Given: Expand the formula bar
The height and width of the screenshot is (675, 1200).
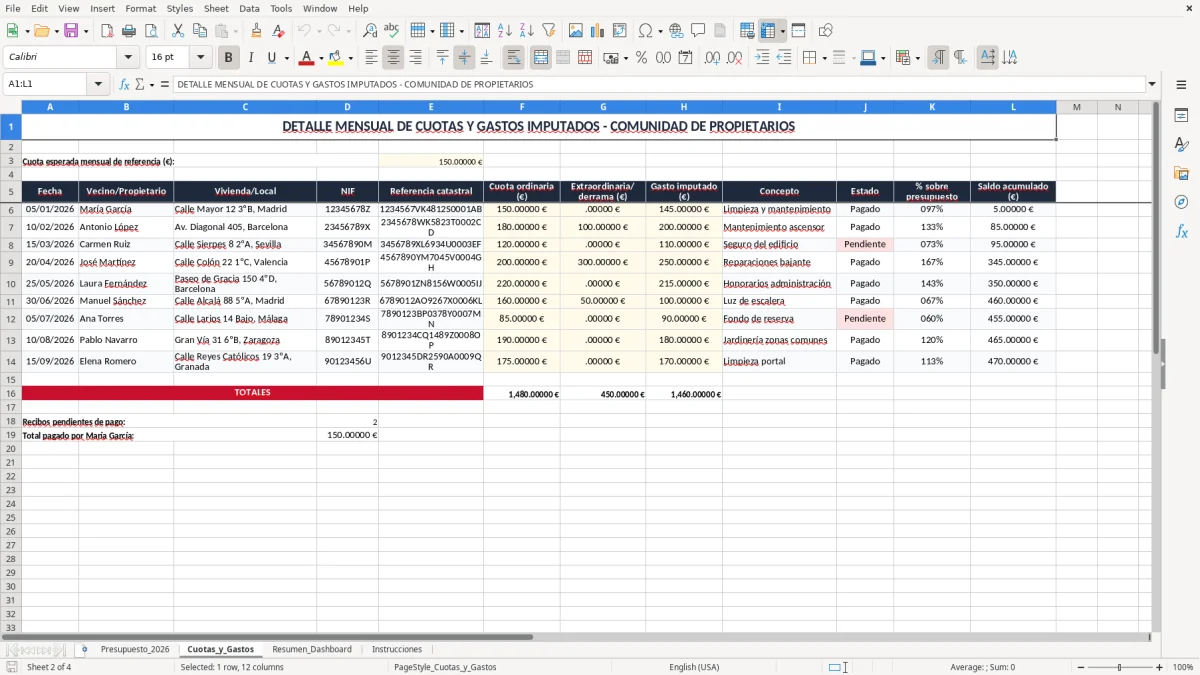Looking at the screenshot, I should (1152, 84).
